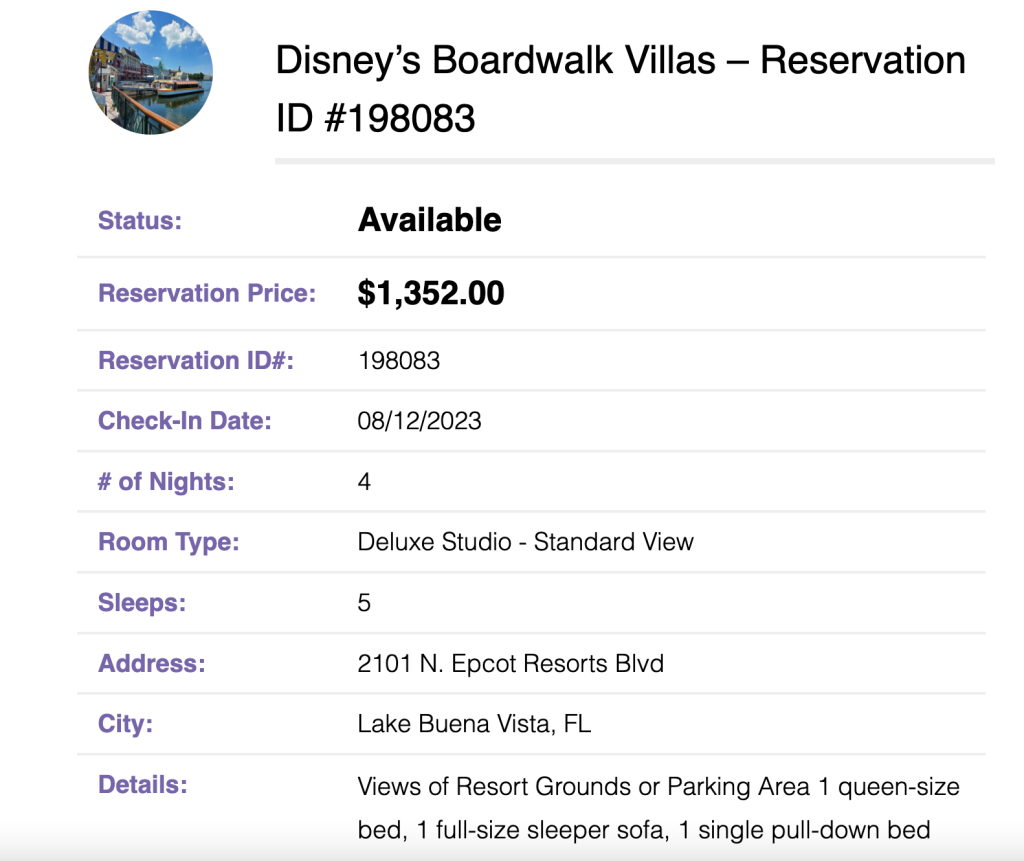Viewport: 1024px width, 861px height.
Task: Click the Check-In Date label
Action: click(185, 421)
